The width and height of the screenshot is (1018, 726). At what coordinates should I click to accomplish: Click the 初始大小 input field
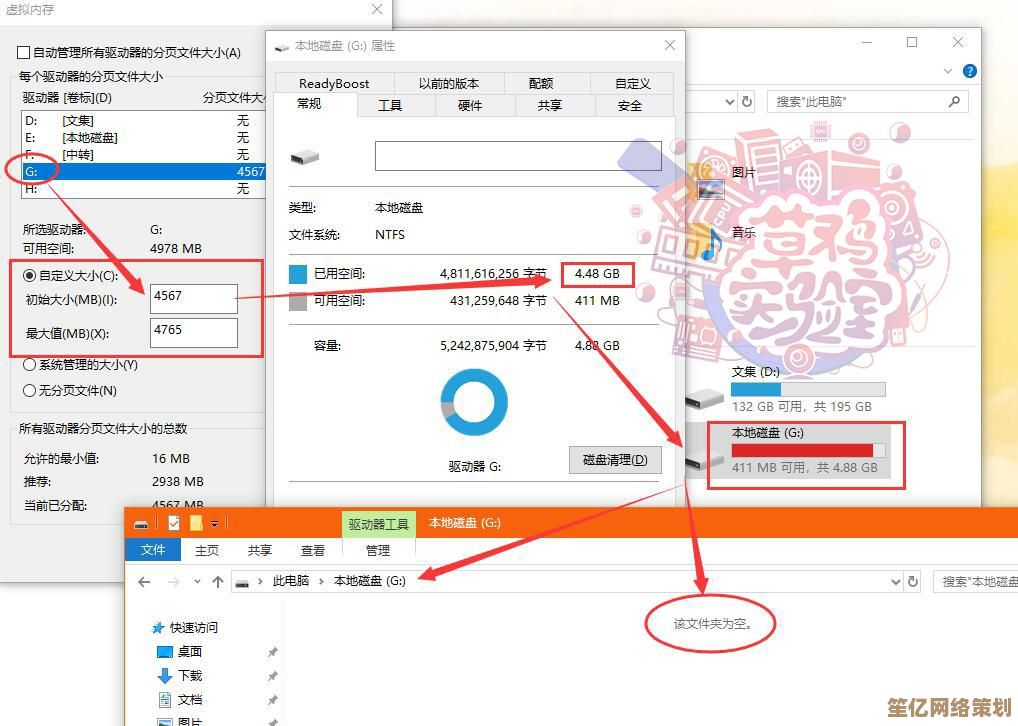[x=194, y=298]
